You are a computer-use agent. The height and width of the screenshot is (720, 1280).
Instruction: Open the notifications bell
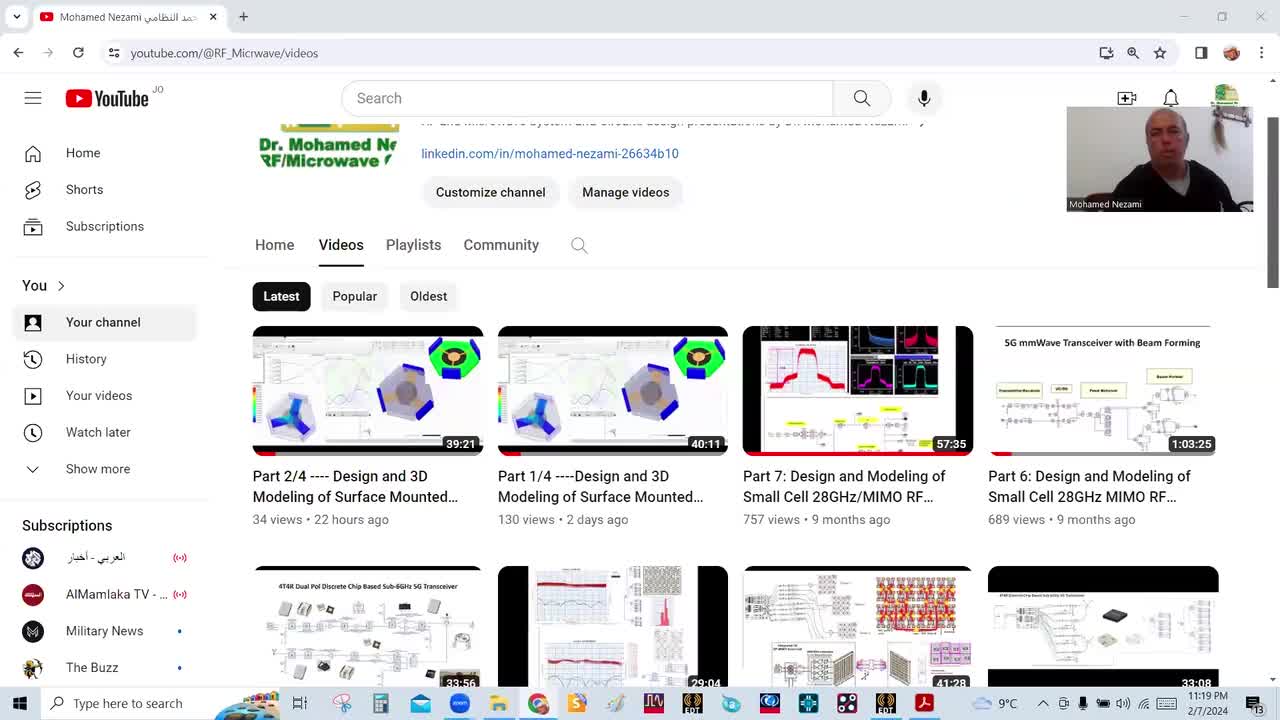click(1171, 98)
